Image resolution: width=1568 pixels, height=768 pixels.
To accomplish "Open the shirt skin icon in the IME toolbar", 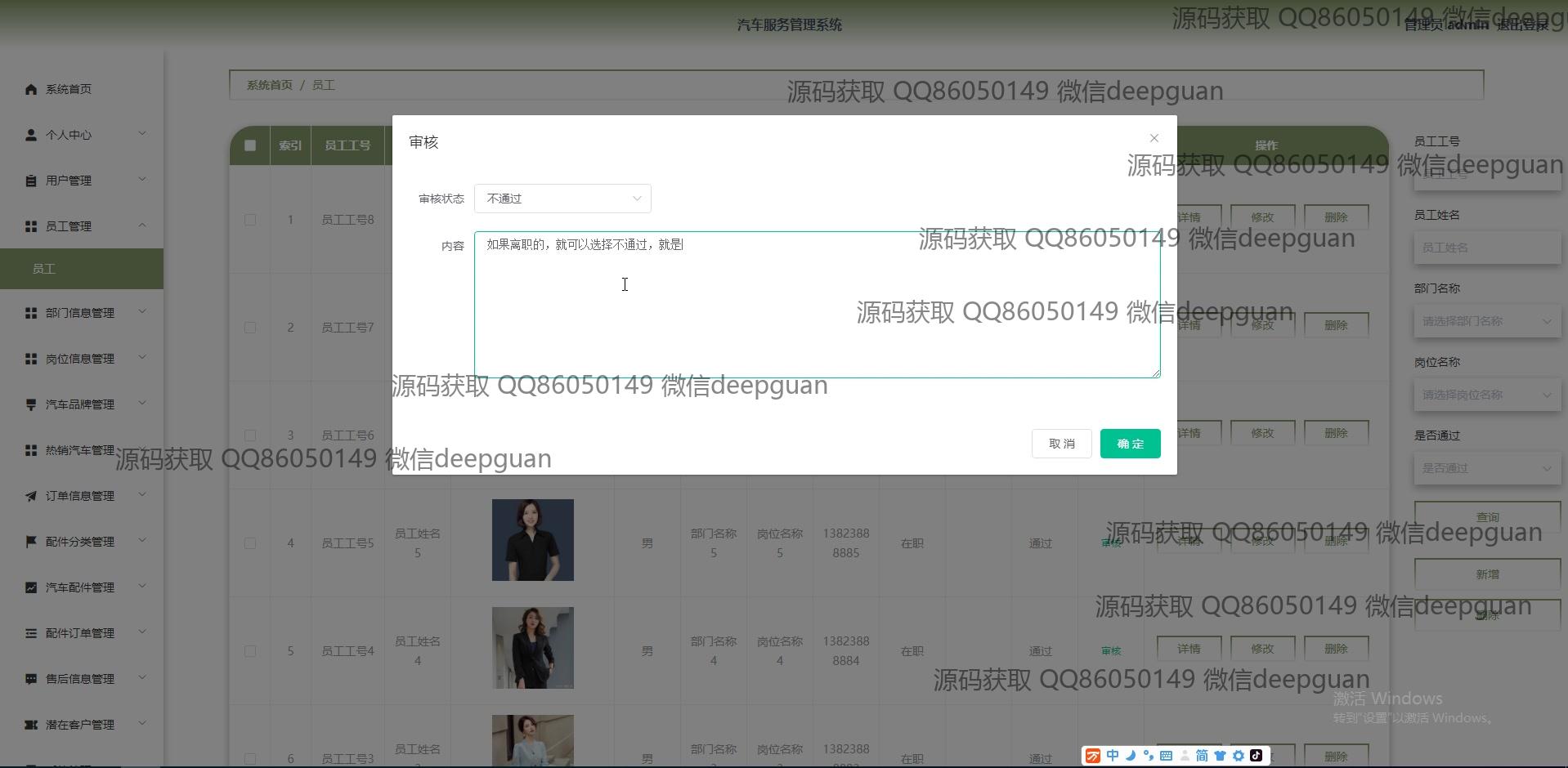I will [x=1220, y=756].
